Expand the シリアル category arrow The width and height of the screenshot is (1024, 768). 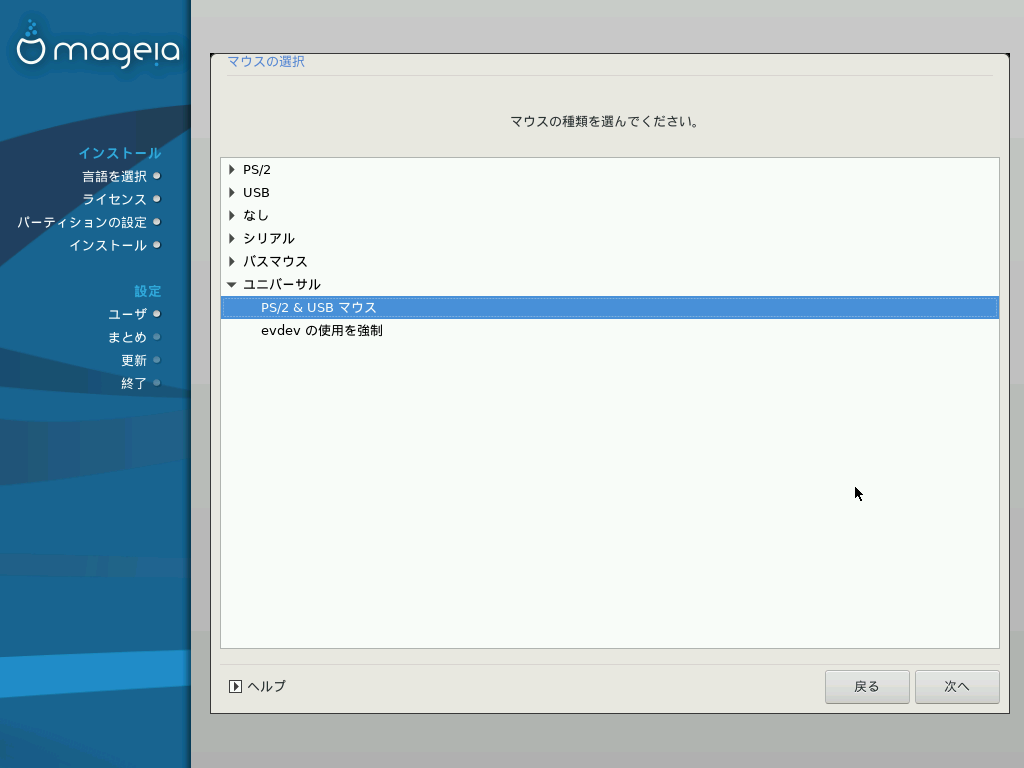232,238
